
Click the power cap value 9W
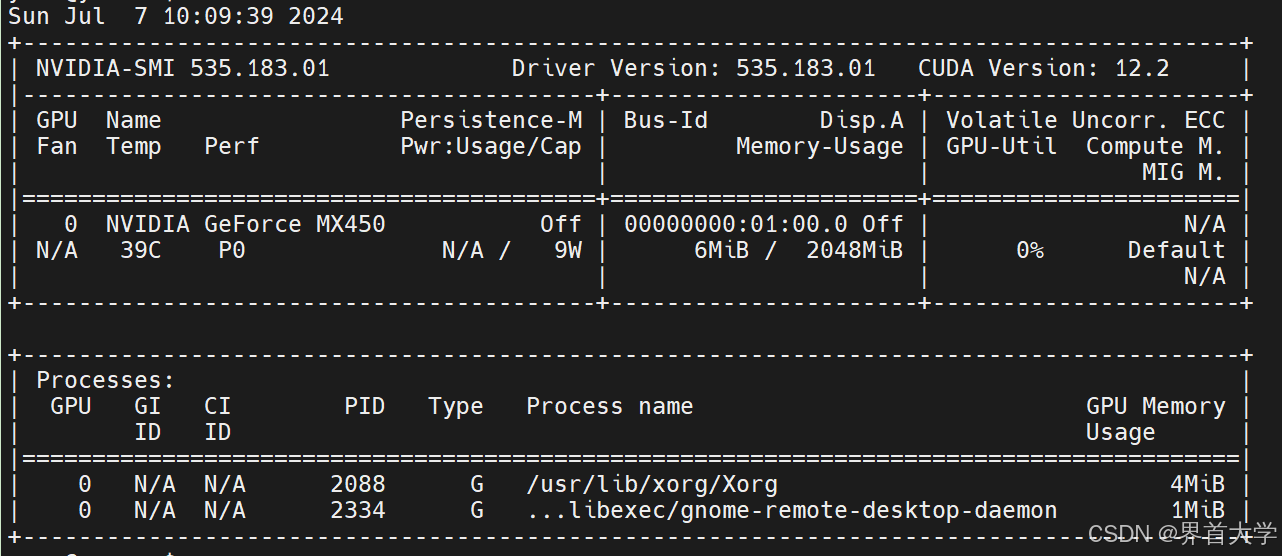point(568,251)
